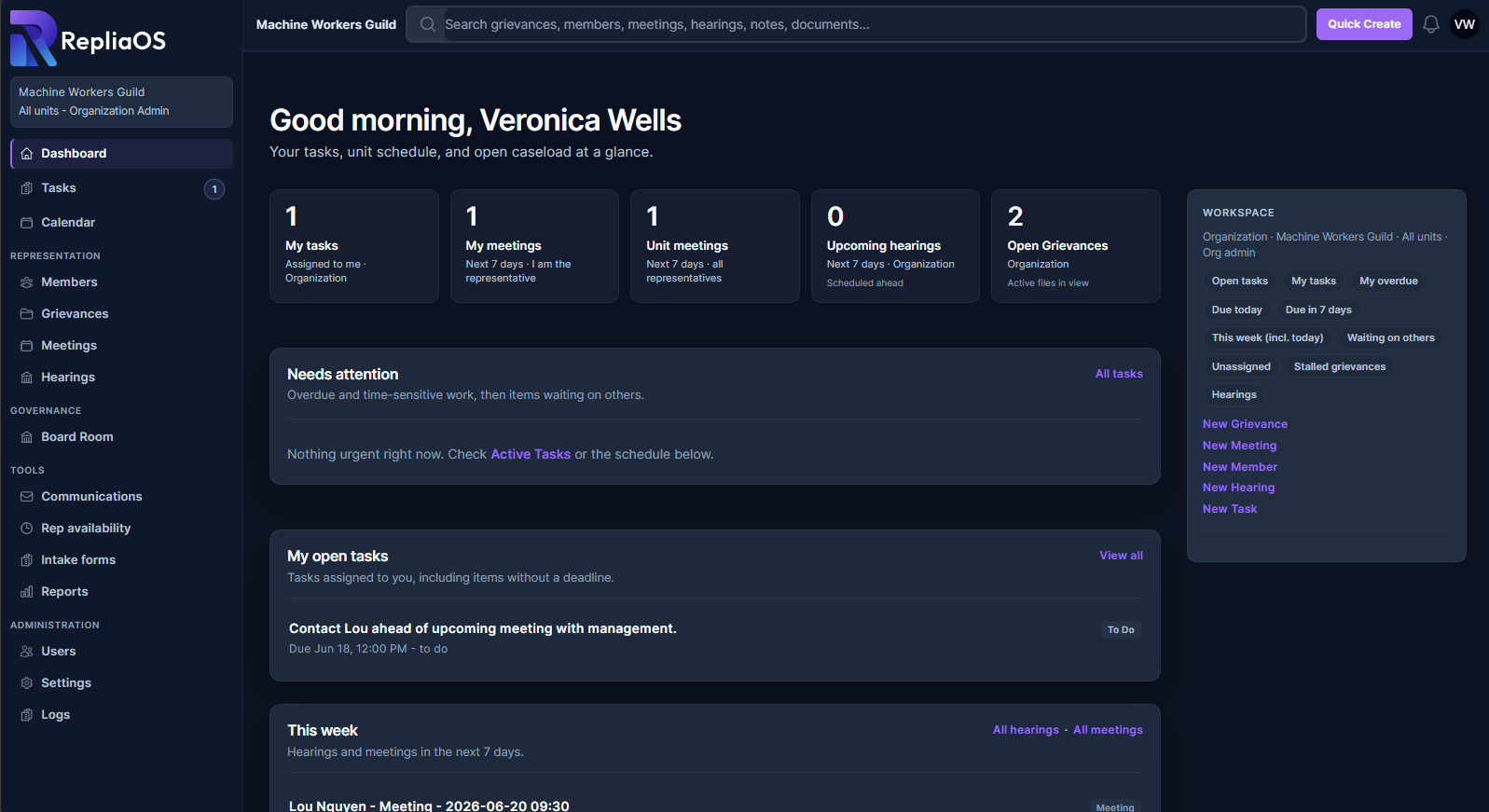This screenshot has width=1489, height=812.
Task: Open Calendar from the sidebar
Action: (121, 223)
